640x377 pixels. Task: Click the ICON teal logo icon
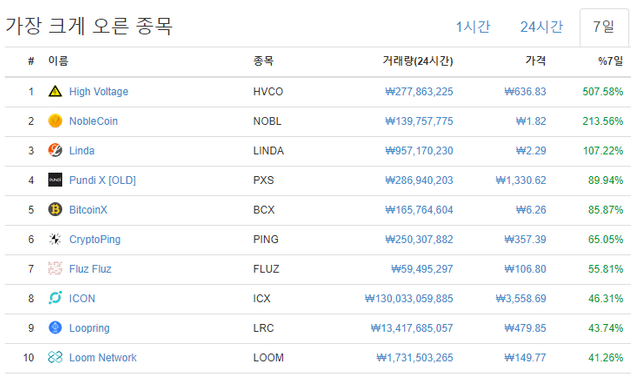click(55, 298)
